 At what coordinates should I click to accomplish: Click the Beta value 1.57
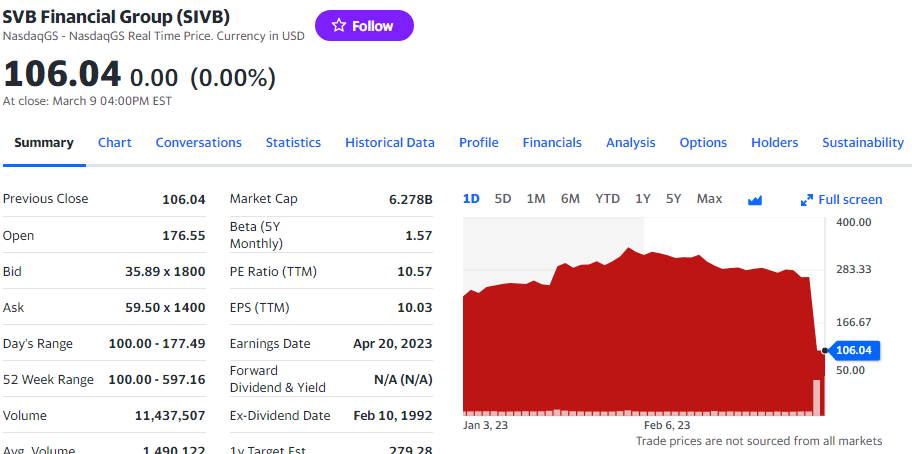pyautogui.click(x=419, y=235)
